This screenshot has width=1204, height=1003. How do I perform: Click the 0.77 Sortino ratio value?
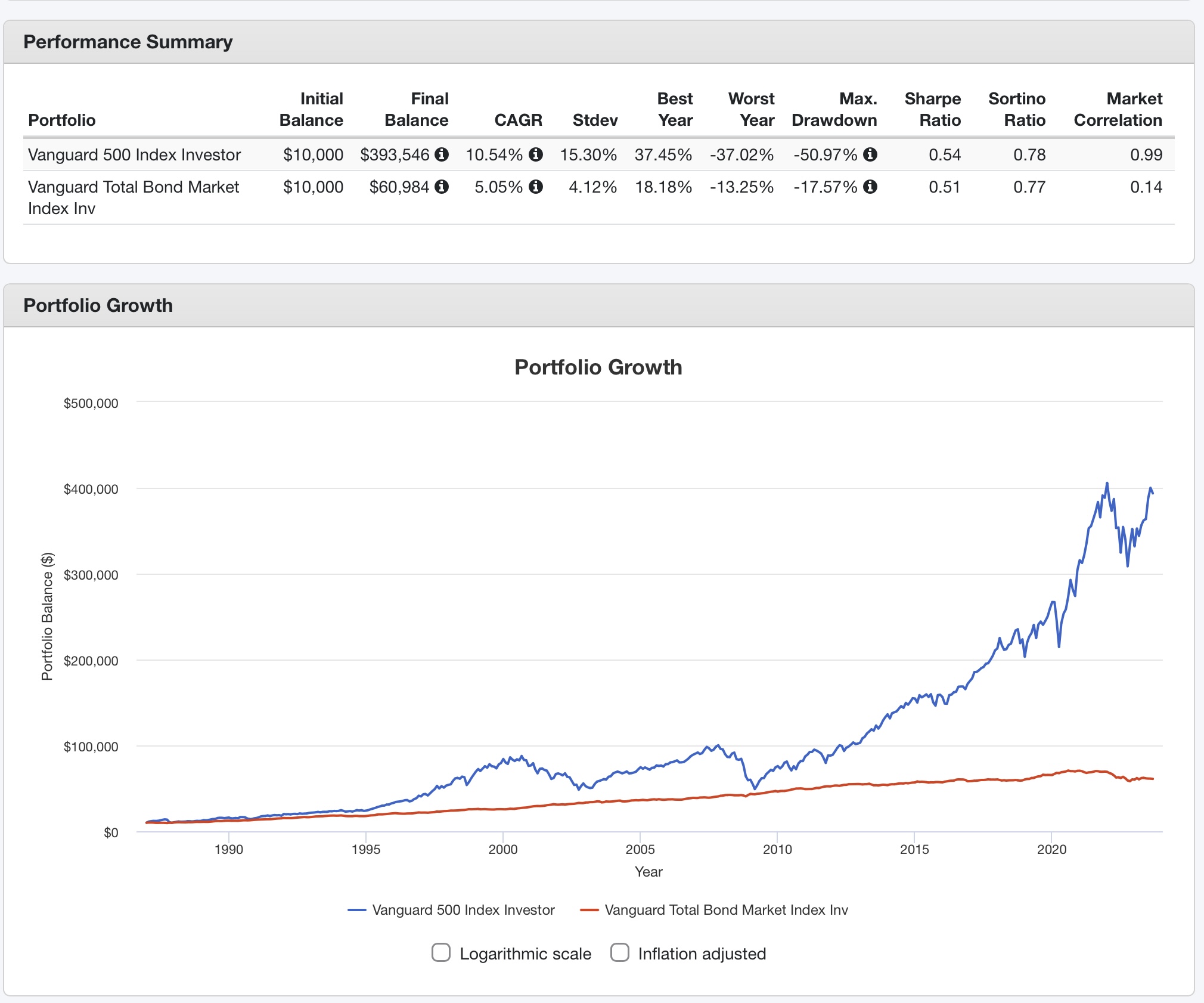pos(1029,187)
